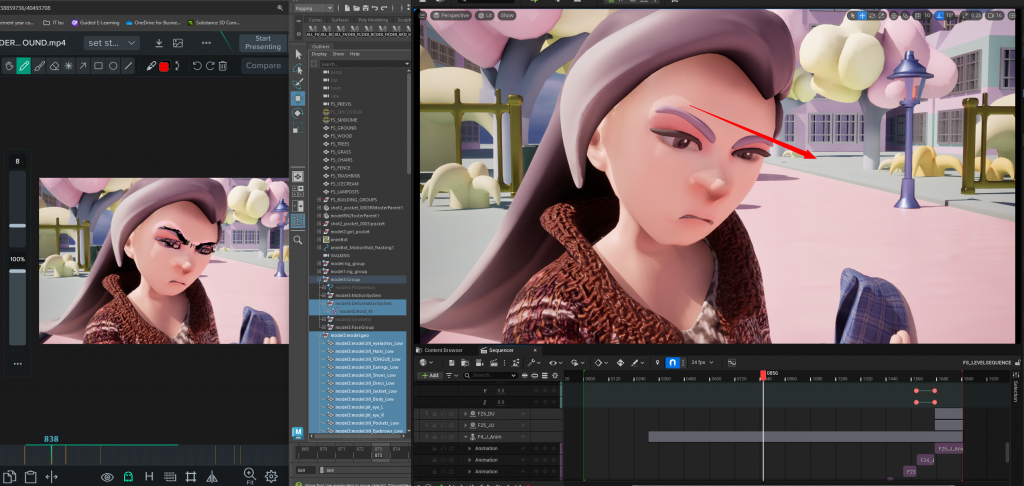The image size is (1024, 486).
Task: Select FS_GROUND in the Outliner
Action: (x=343, y=128)
